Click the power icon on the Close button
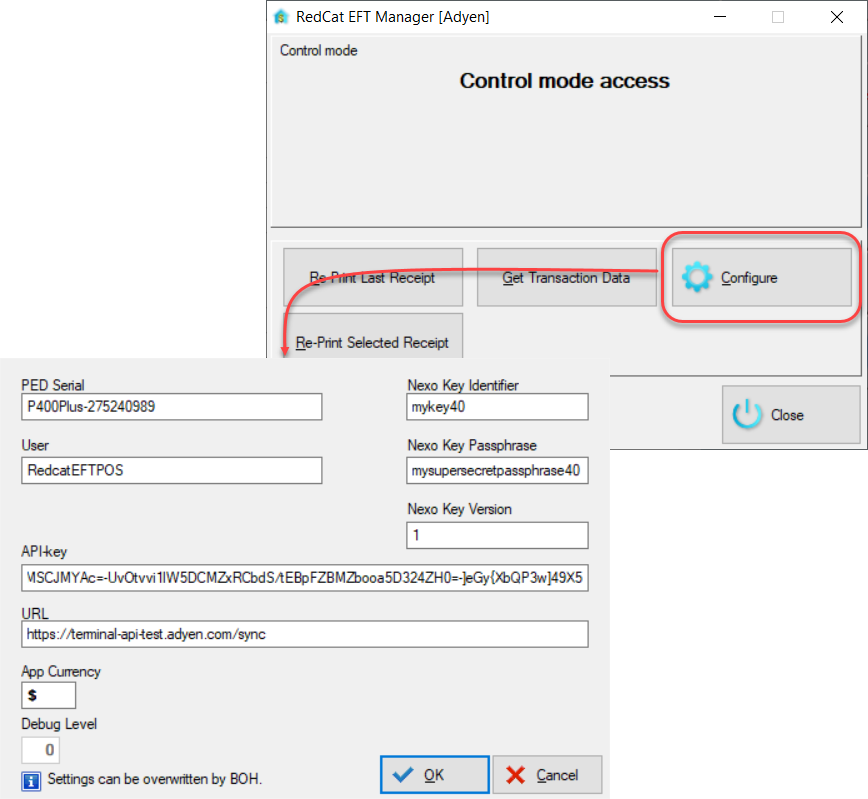Screen dimensions: 868x799 pyautogui.click(x=748, y=415)
